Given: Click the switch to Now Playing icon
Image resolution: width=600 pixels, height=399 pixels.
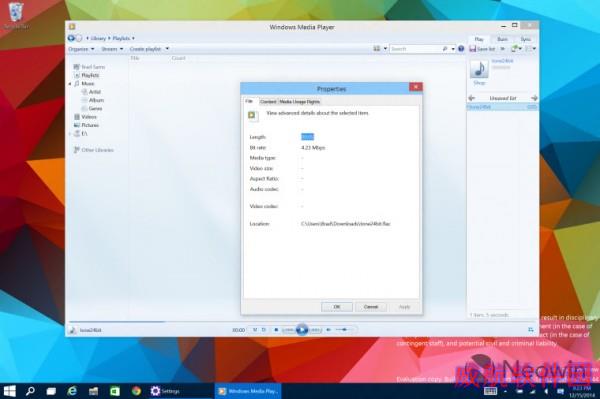Looking at the screenshot, I should [531, 329].
